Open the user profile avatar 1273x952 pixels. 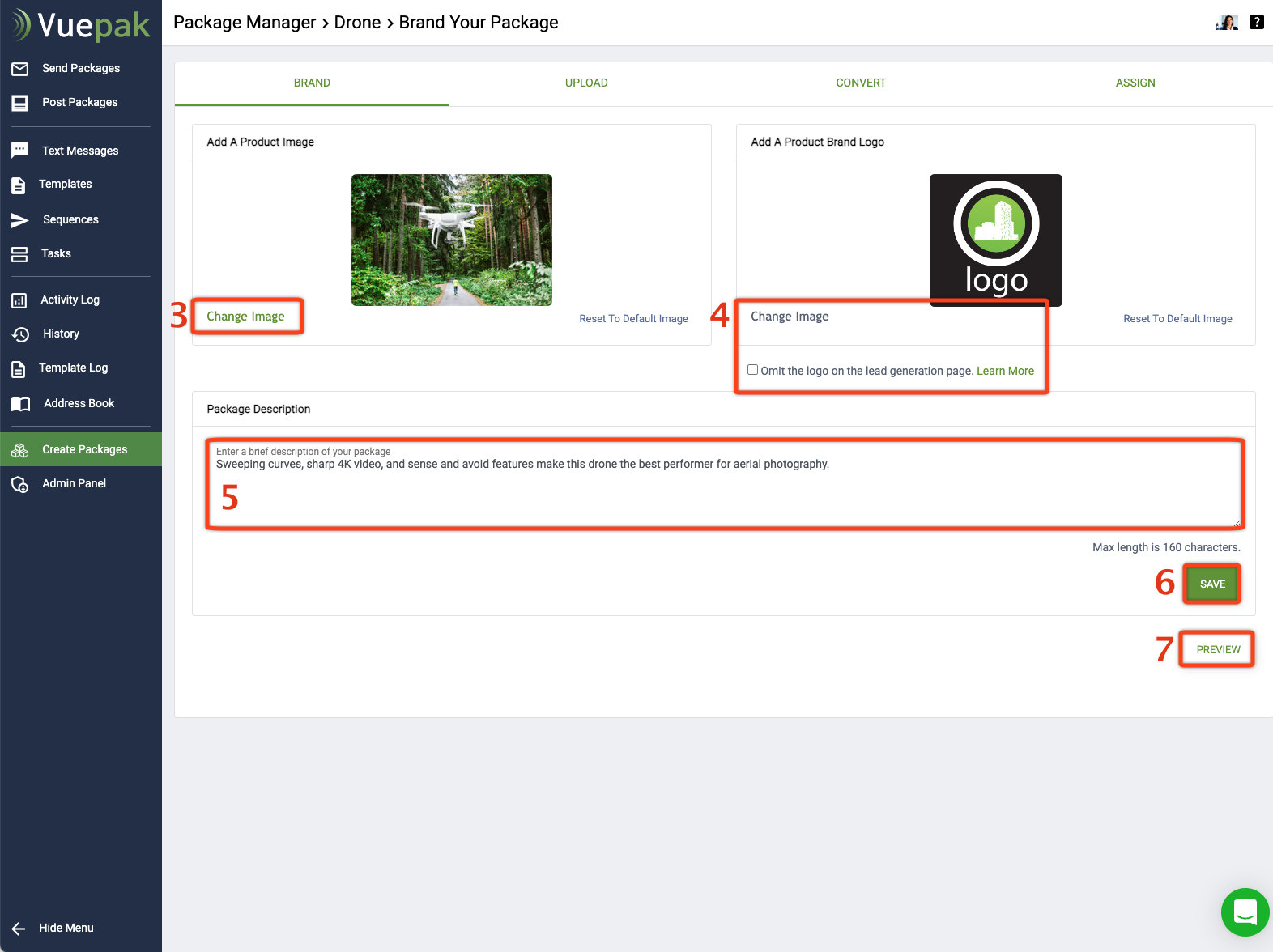(x=1227, y=23)
